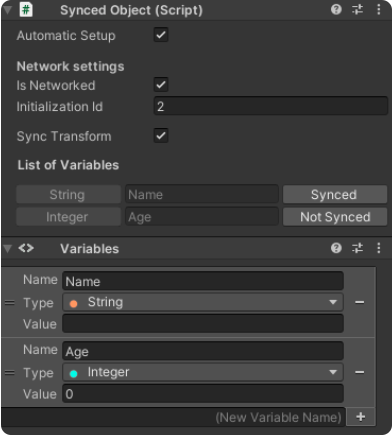Click the disabled Age field in variable list
Viewport: 392px width, 435px height.
tap(202, 217)
